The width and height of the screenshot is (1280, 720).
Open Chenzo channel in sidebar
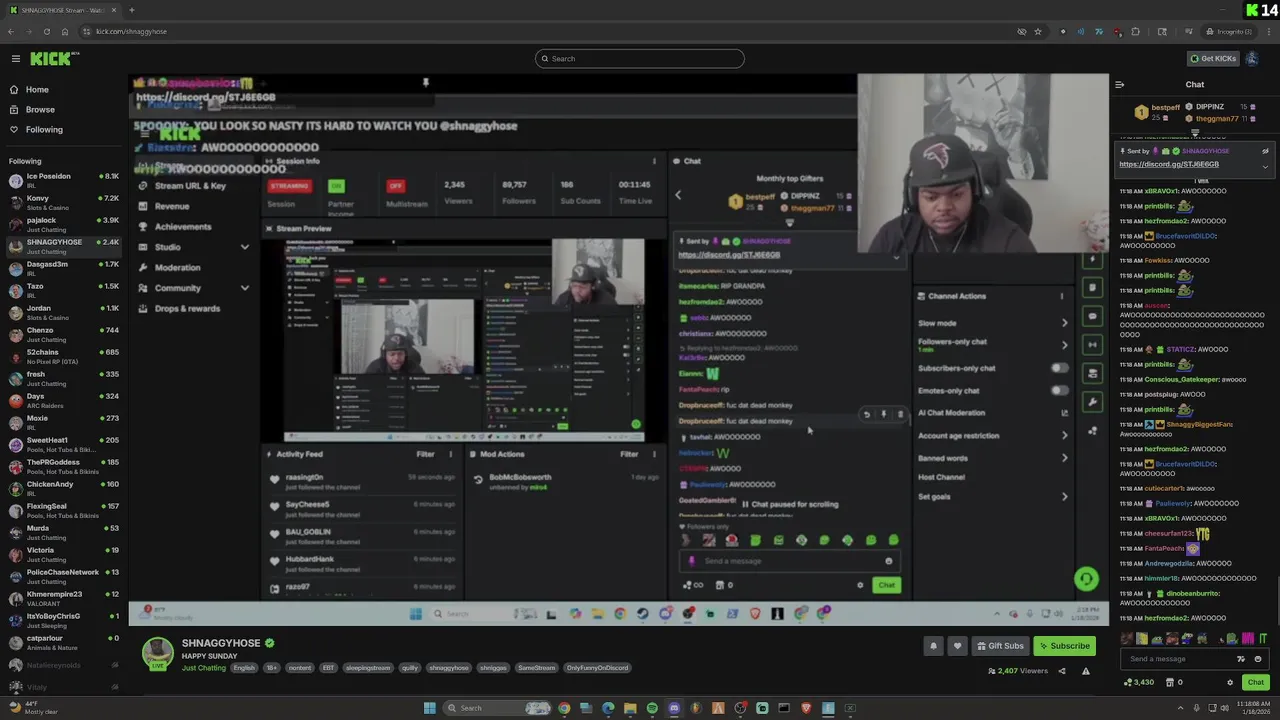[x=62, y=335]
